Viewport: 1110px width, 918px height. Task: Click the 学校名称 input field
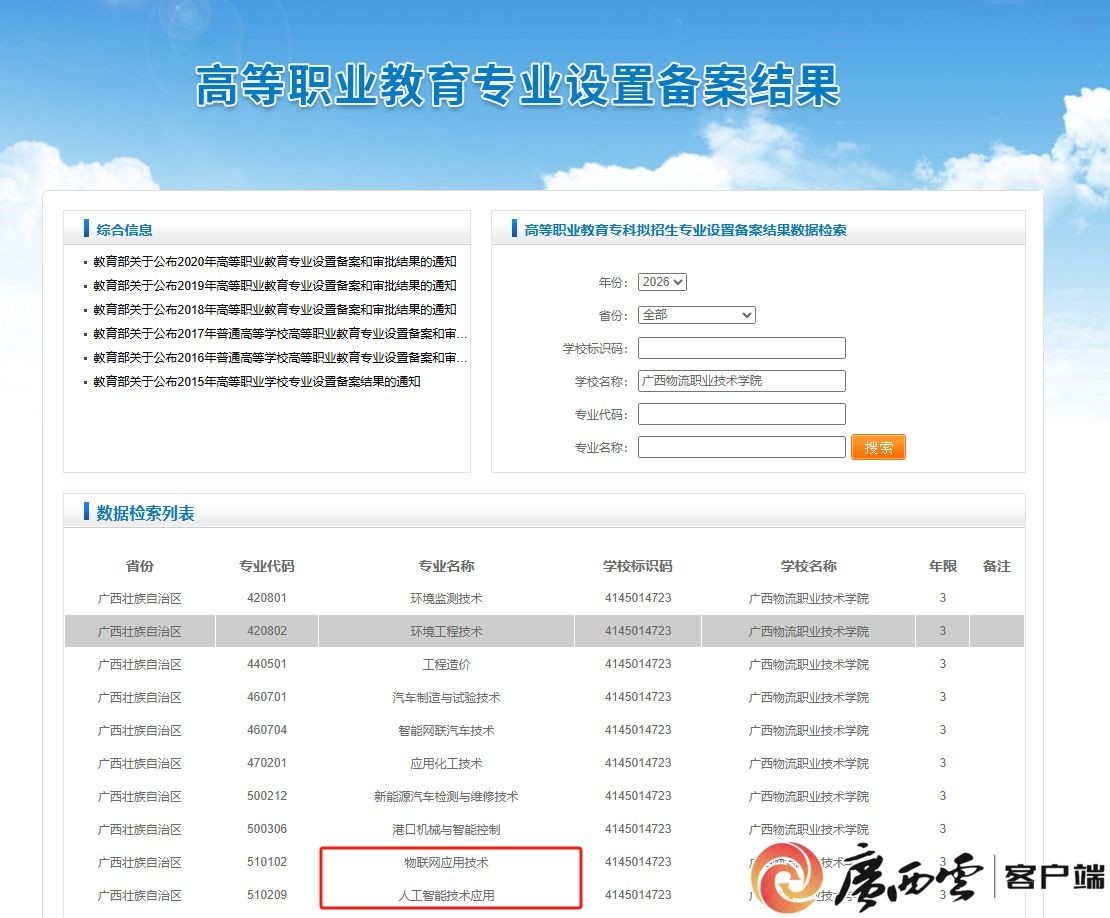(741, 381)
